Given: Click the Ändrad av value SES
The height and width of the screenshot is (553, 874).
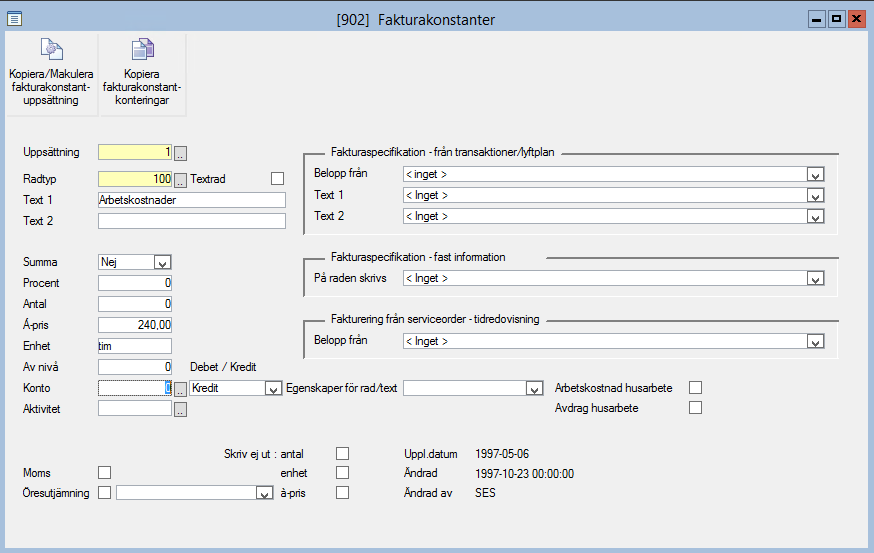Looking at the screenshot, I should coord(485,493).
